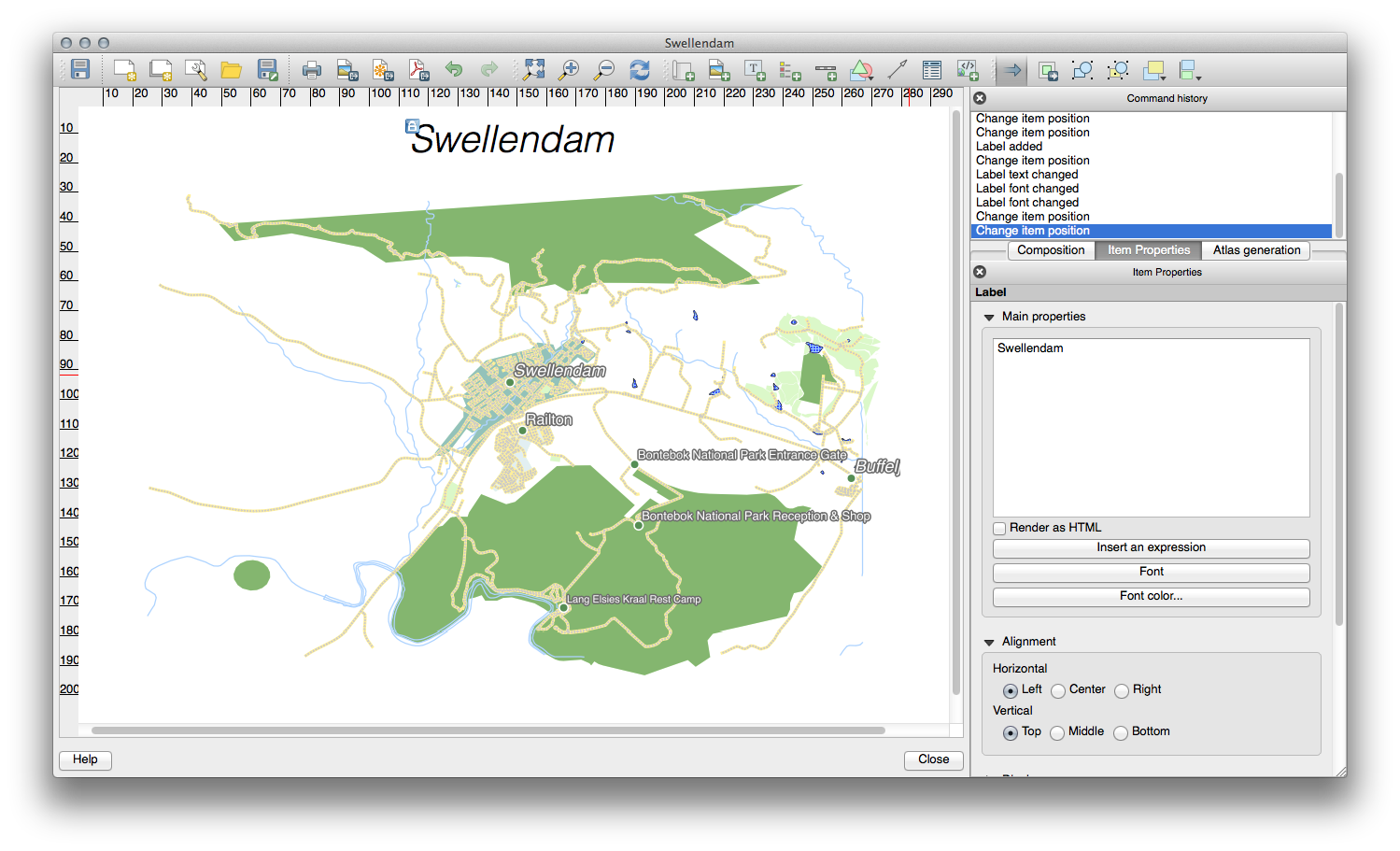Viewport: 1400px width, 851px height.
Task: Open the Atlas generation tab
Action: [1256, 250]
